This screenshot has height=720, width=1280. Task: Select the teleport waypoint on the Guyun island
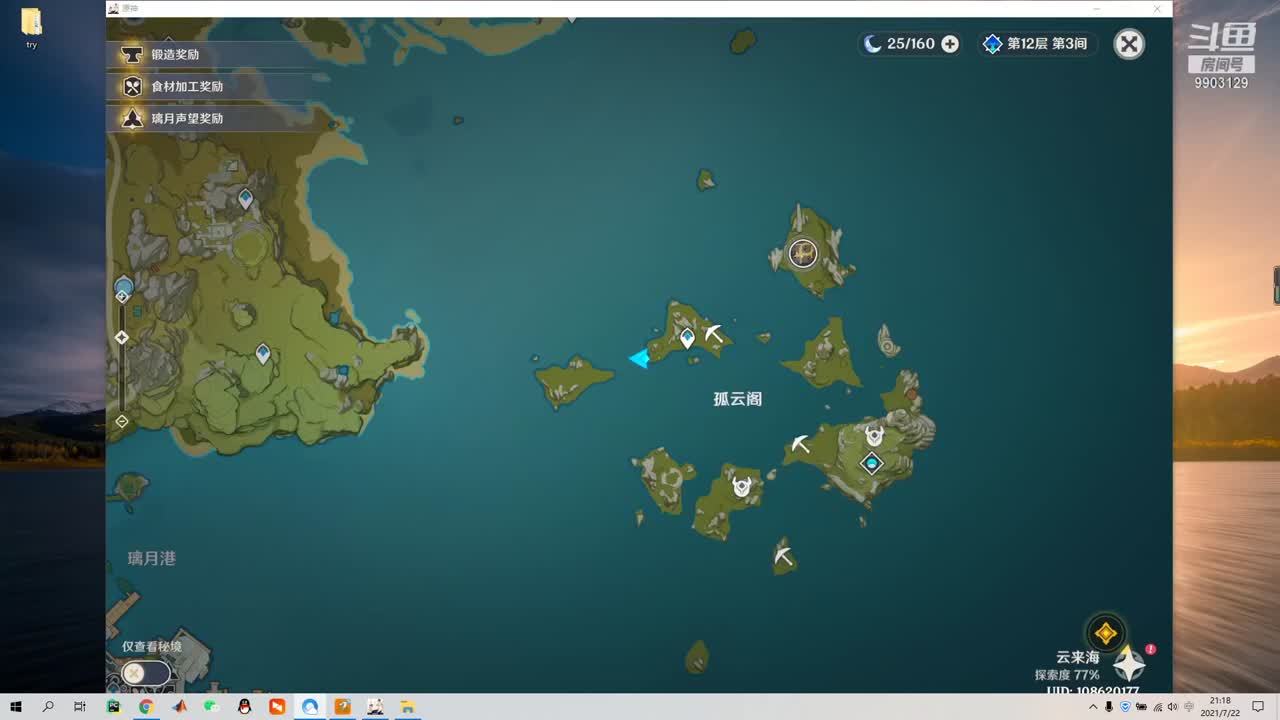687,339
